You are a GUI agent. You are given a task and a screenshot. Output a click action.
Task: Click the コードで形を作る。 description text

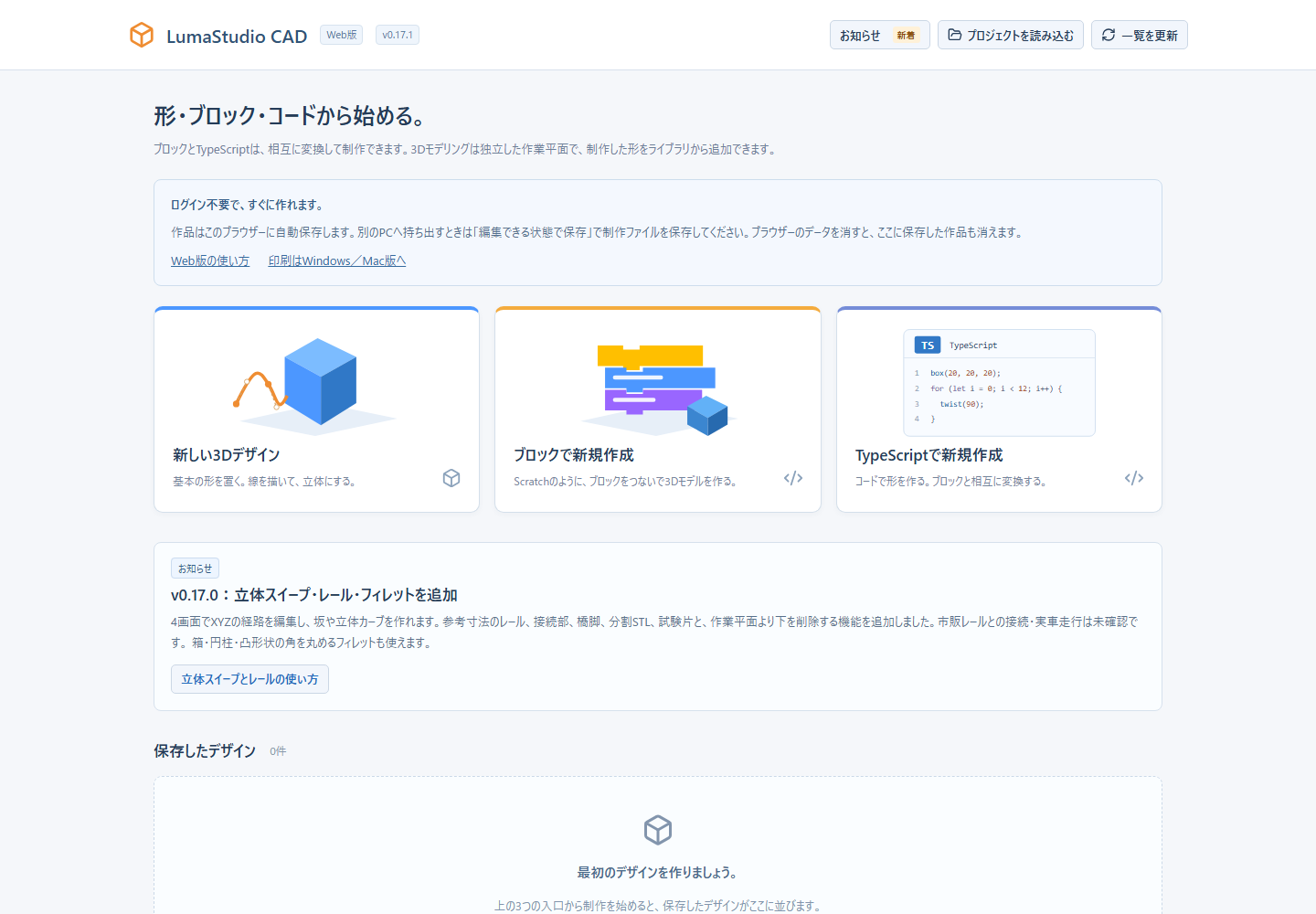tap(950, 482)
